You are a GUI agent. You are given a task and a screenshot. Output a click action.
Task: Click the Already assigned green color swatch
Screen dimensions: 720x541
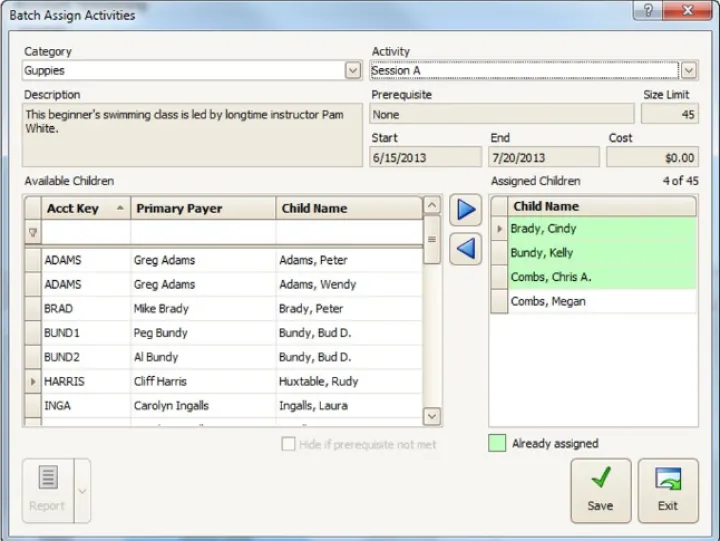(x=497, y=443)
